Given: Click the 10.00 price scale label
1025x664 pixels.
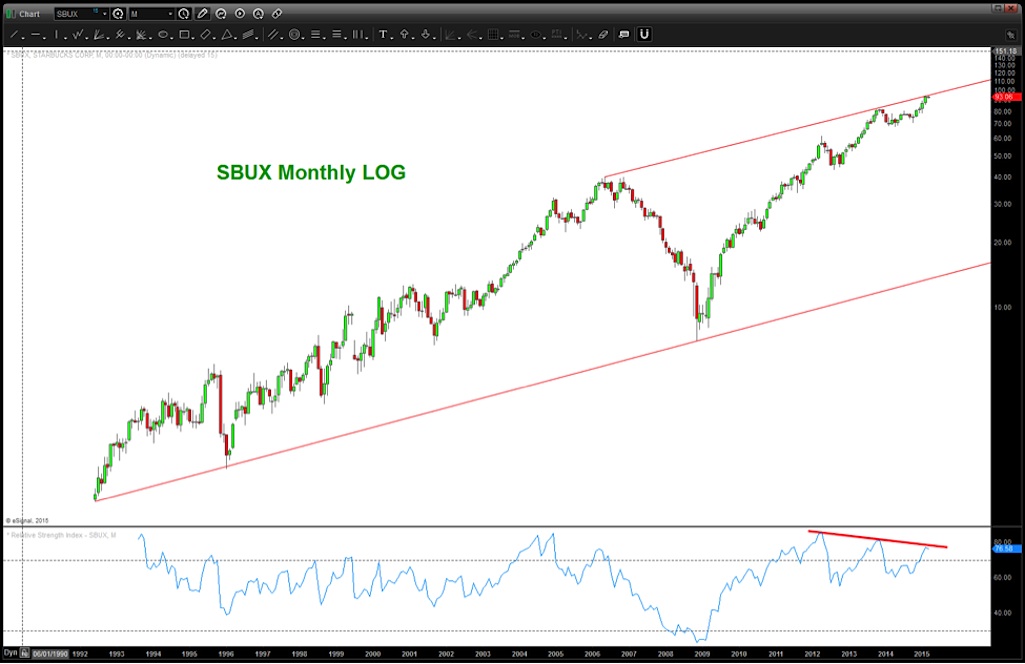Looking at the screenshot, I should [1003, 307].
